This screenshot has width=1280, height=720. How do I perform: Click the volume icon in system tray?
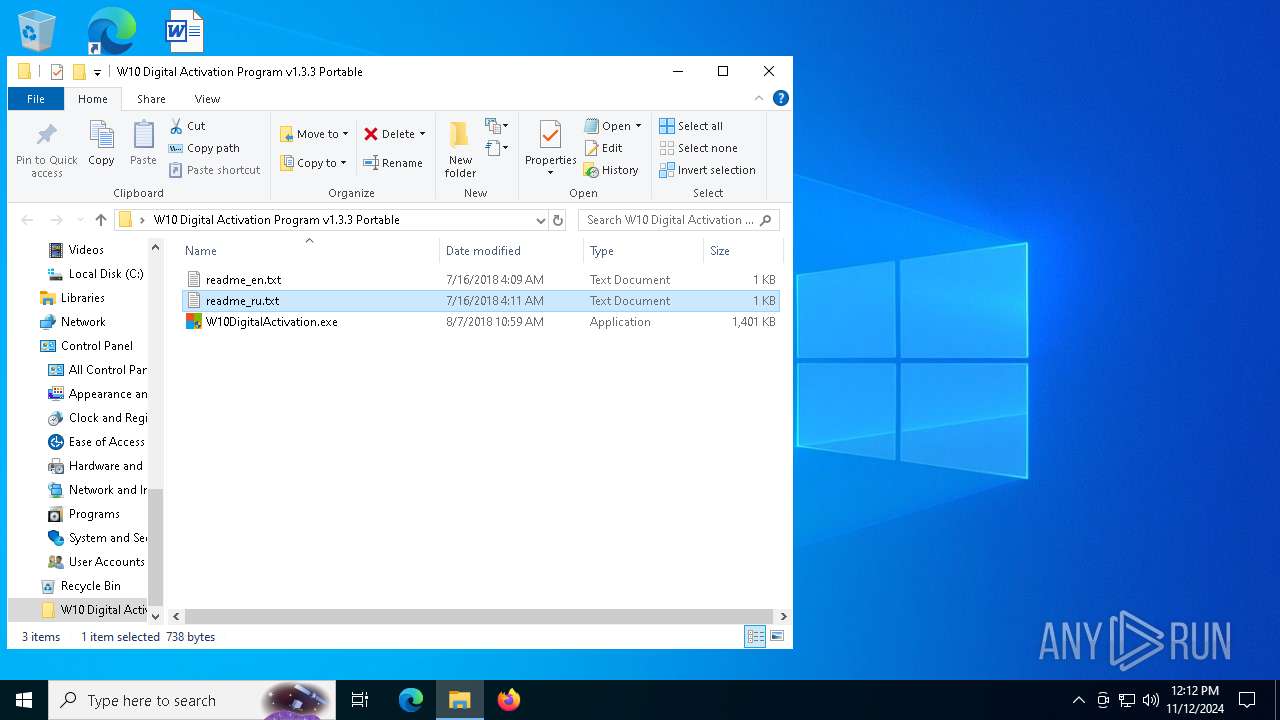point(1151,700)
